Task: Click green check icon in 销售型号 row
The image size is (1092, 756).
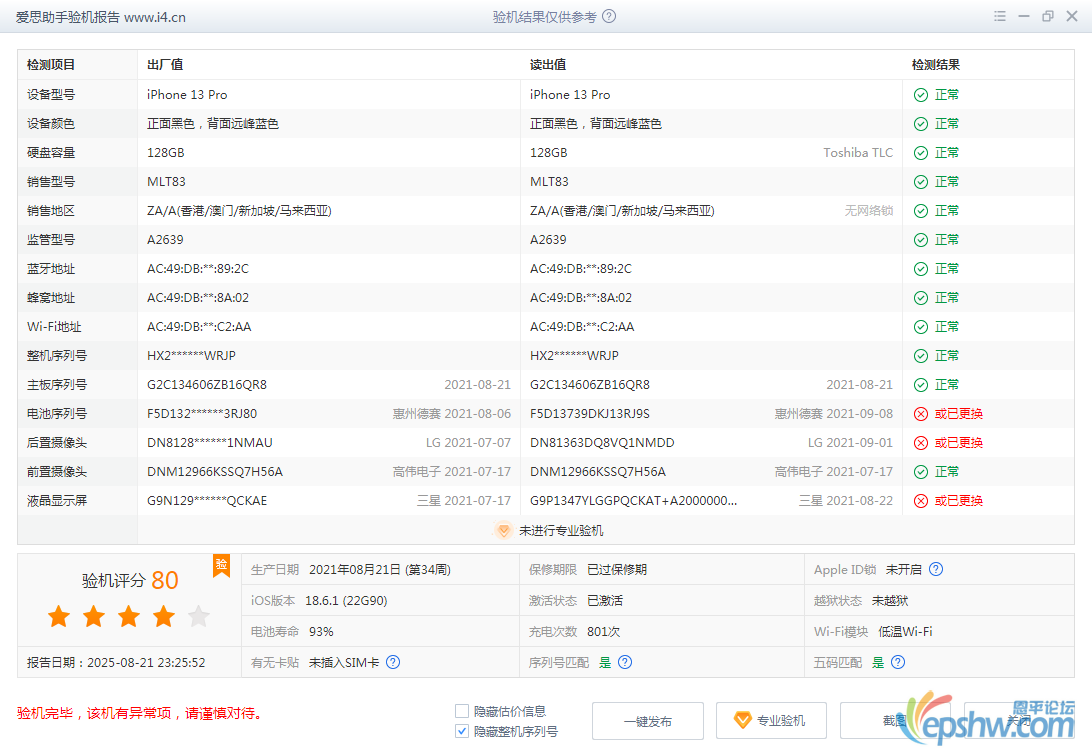Action: (x=921, y=182)
